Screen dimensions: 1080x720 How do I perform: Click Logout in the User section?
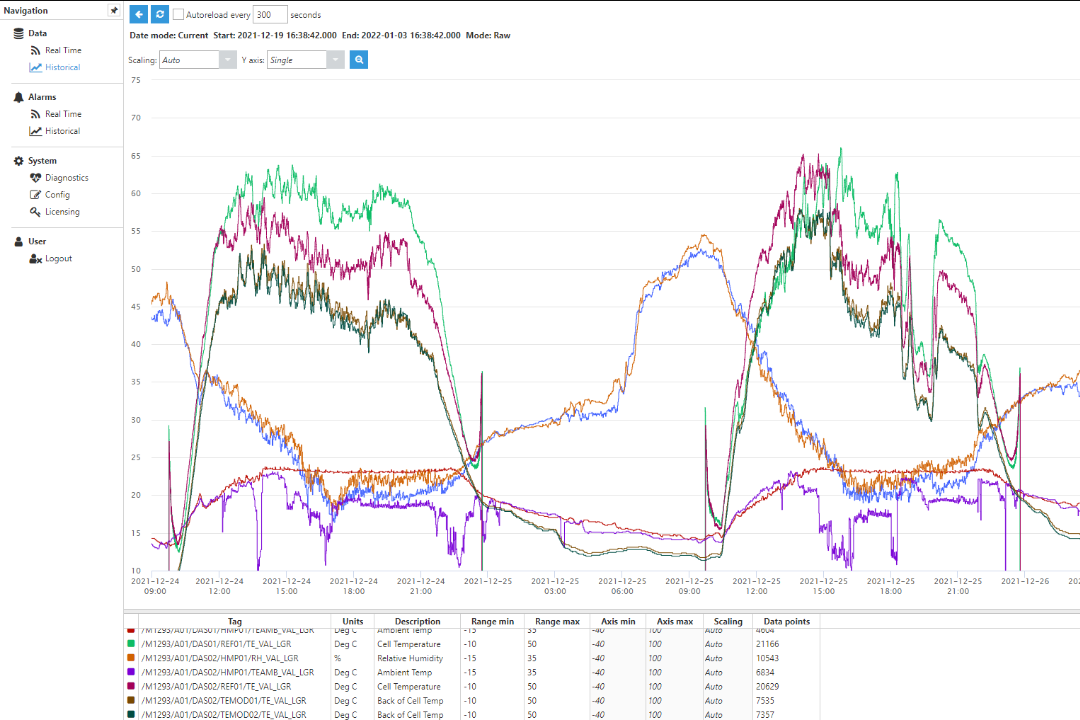click(x=58, y=259)
